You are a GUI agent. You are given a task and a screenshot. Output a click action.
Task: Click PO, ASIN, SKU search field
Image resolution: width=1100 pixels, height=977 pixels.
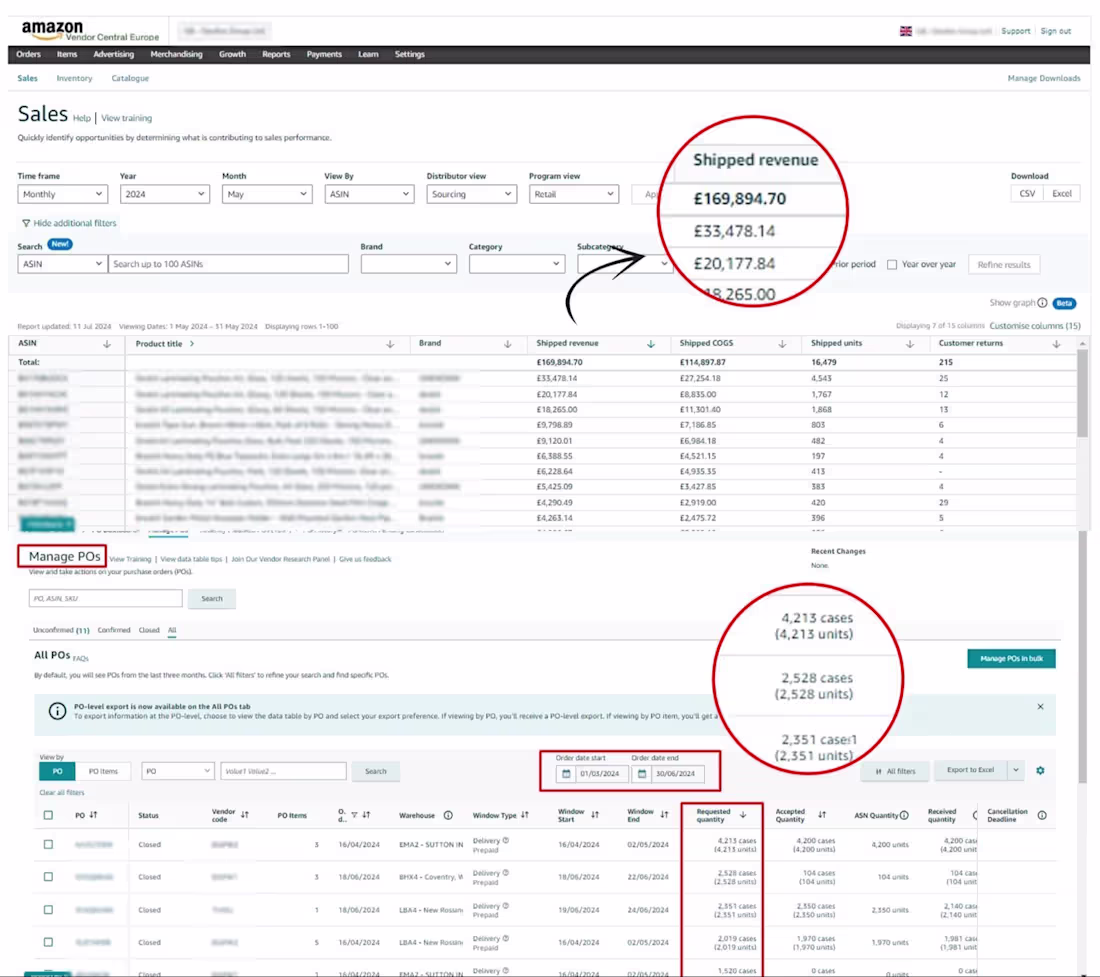tap(105, 598)
